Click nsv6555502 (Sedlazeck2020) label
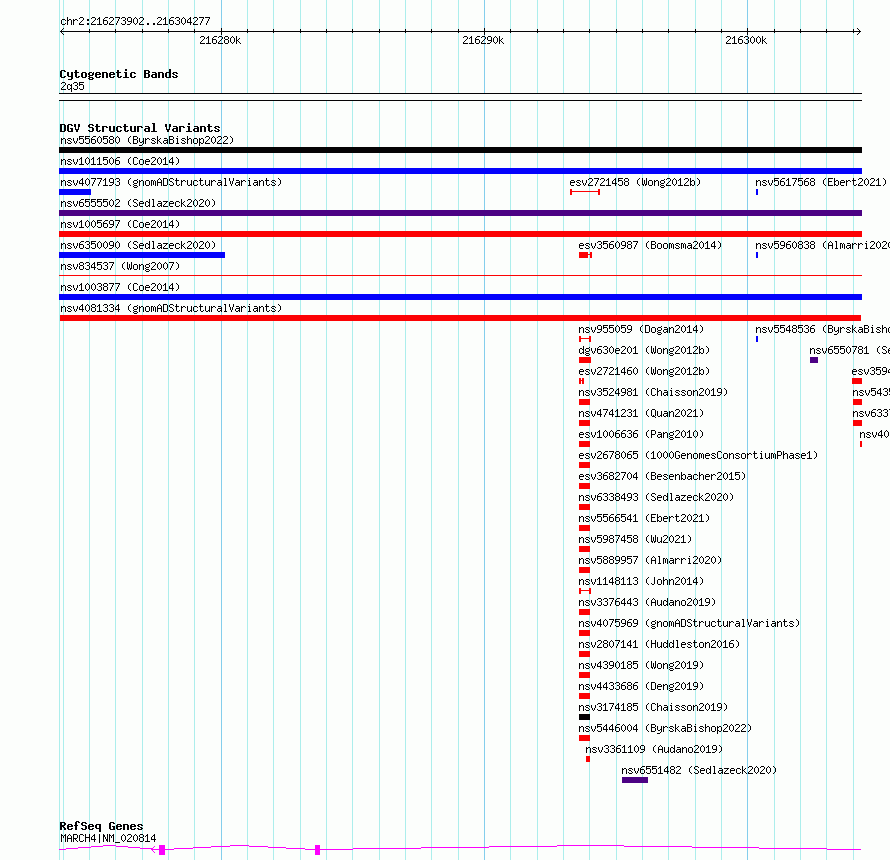The image size is (890, 860). coord(138,203)
